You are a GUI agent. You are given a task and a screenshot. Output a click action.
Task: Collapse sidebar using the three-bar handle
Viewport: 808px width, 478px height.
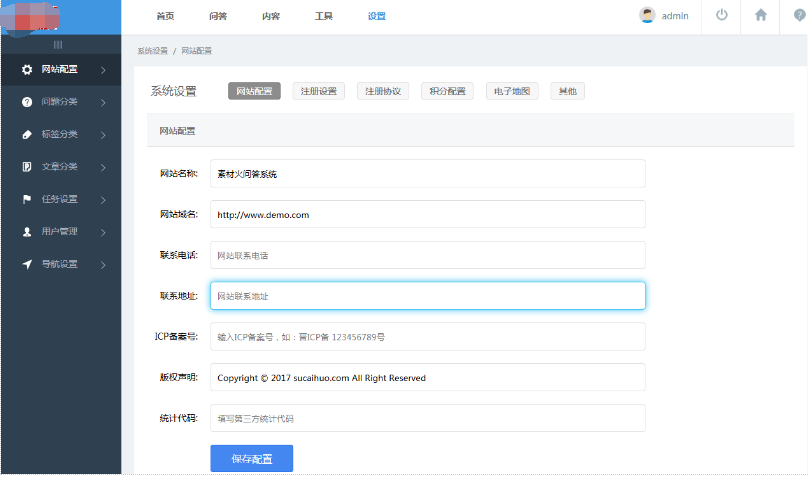(58, 45)
